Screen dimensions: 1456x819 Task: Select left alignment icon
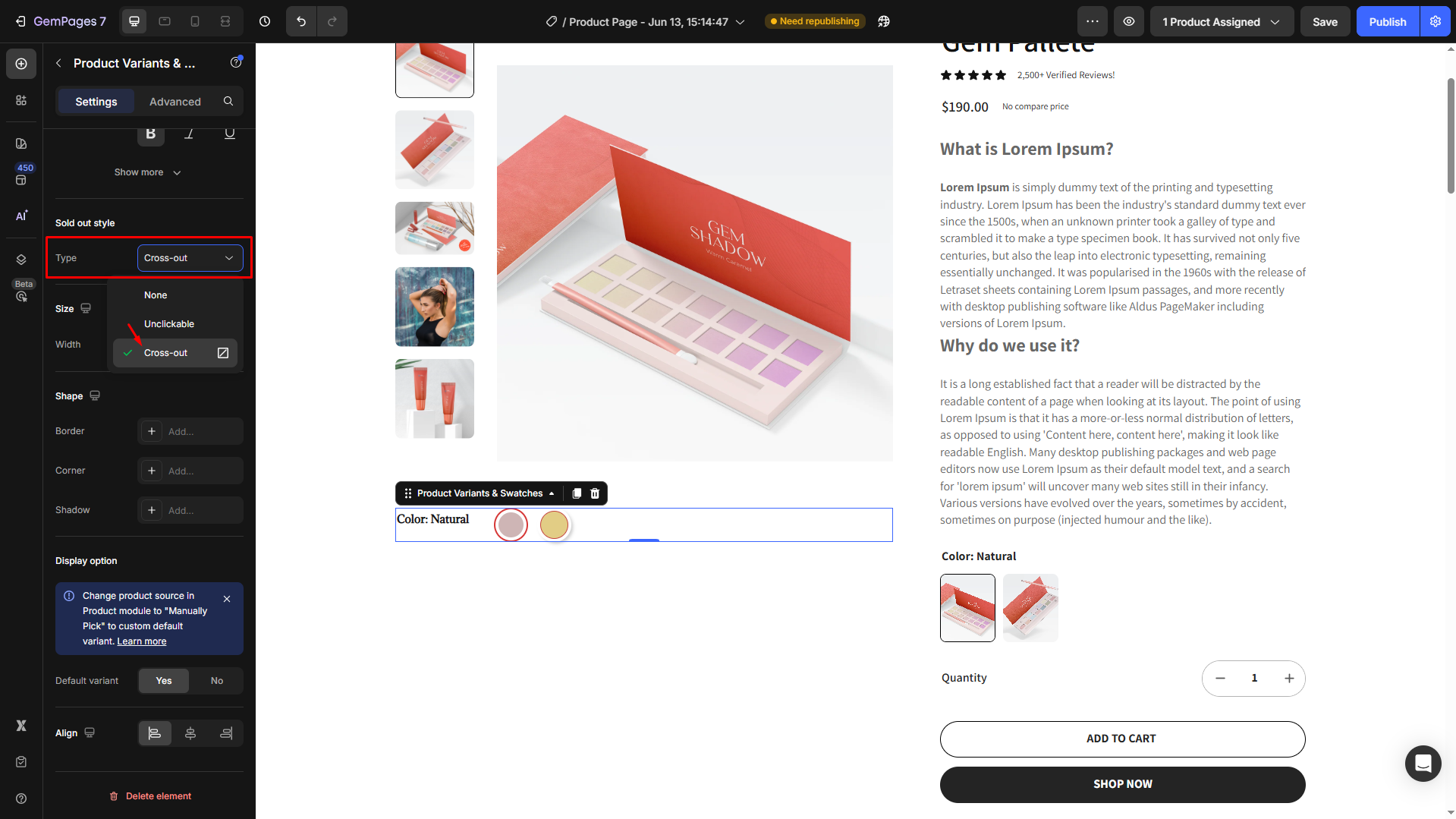[x=155, y=733]
